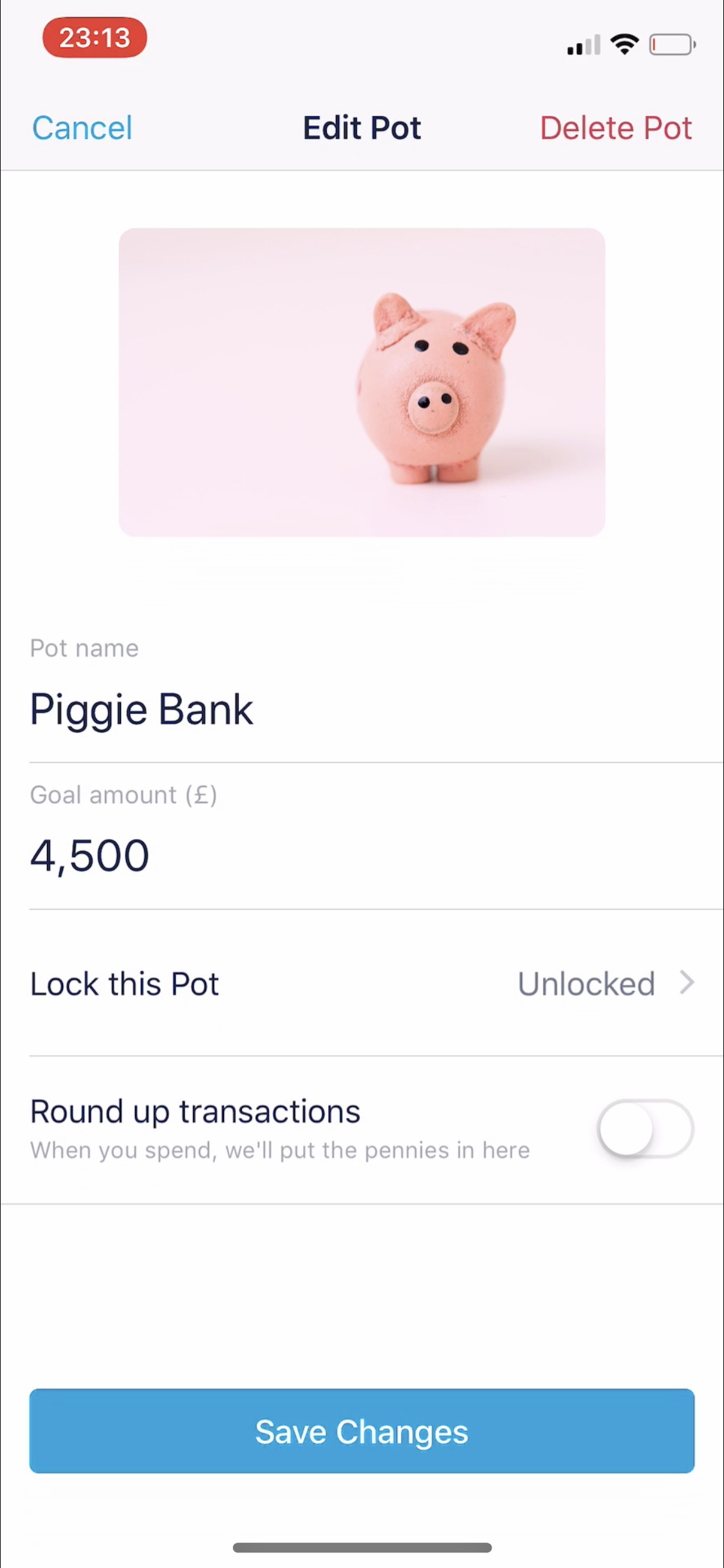724x1568 pixels.
Task: Click the chevron arrow beside Unlocked
Action: 687,983
